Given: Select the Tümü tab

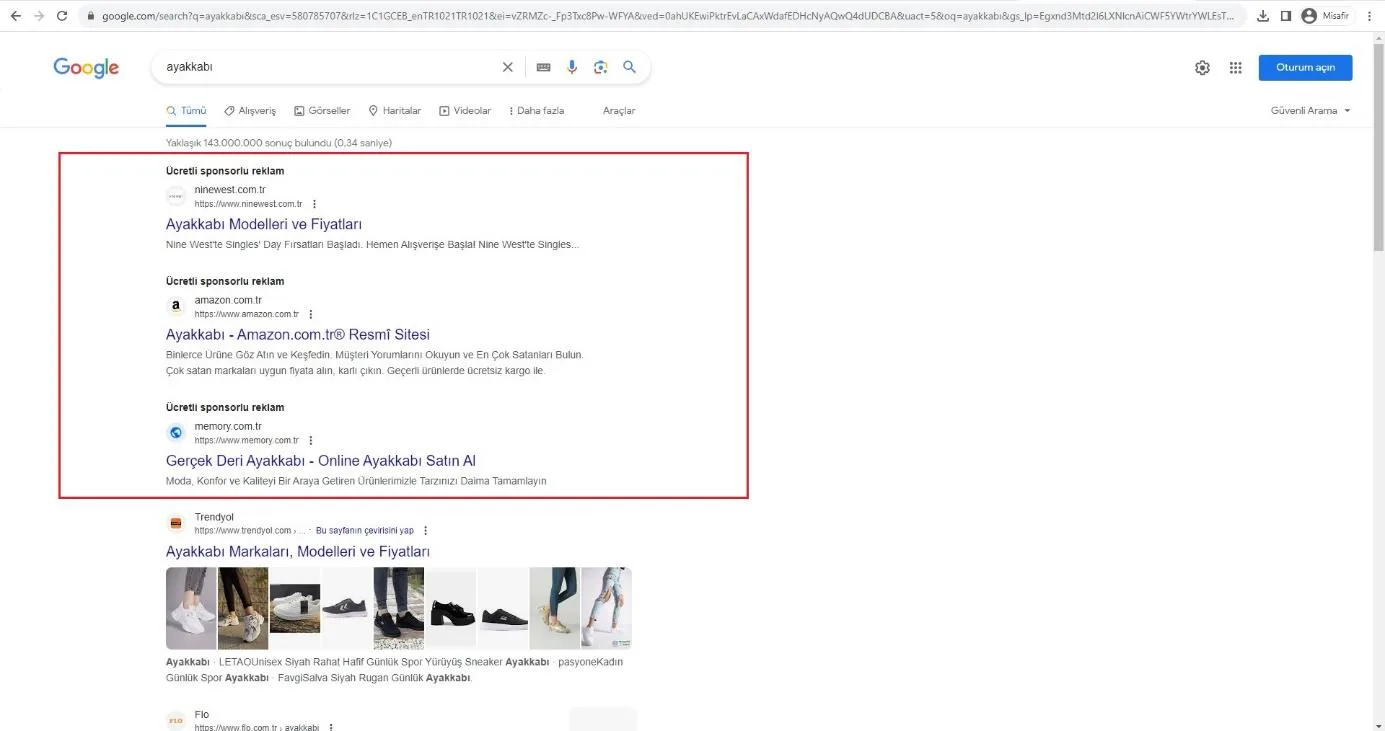Looking at the screenshot, I should tap(186, 111).
